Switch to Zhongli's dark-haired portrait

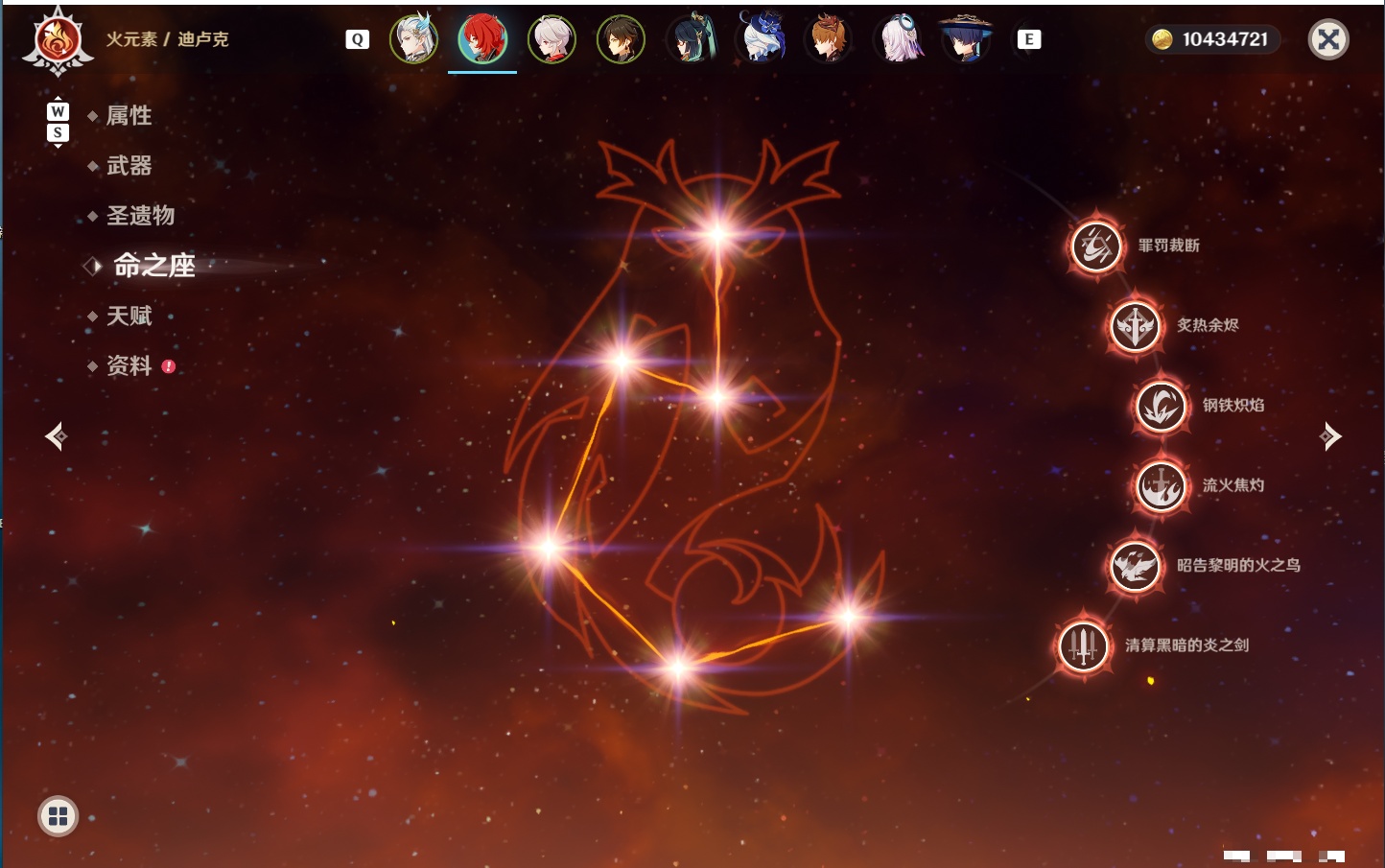click(621, 39)
